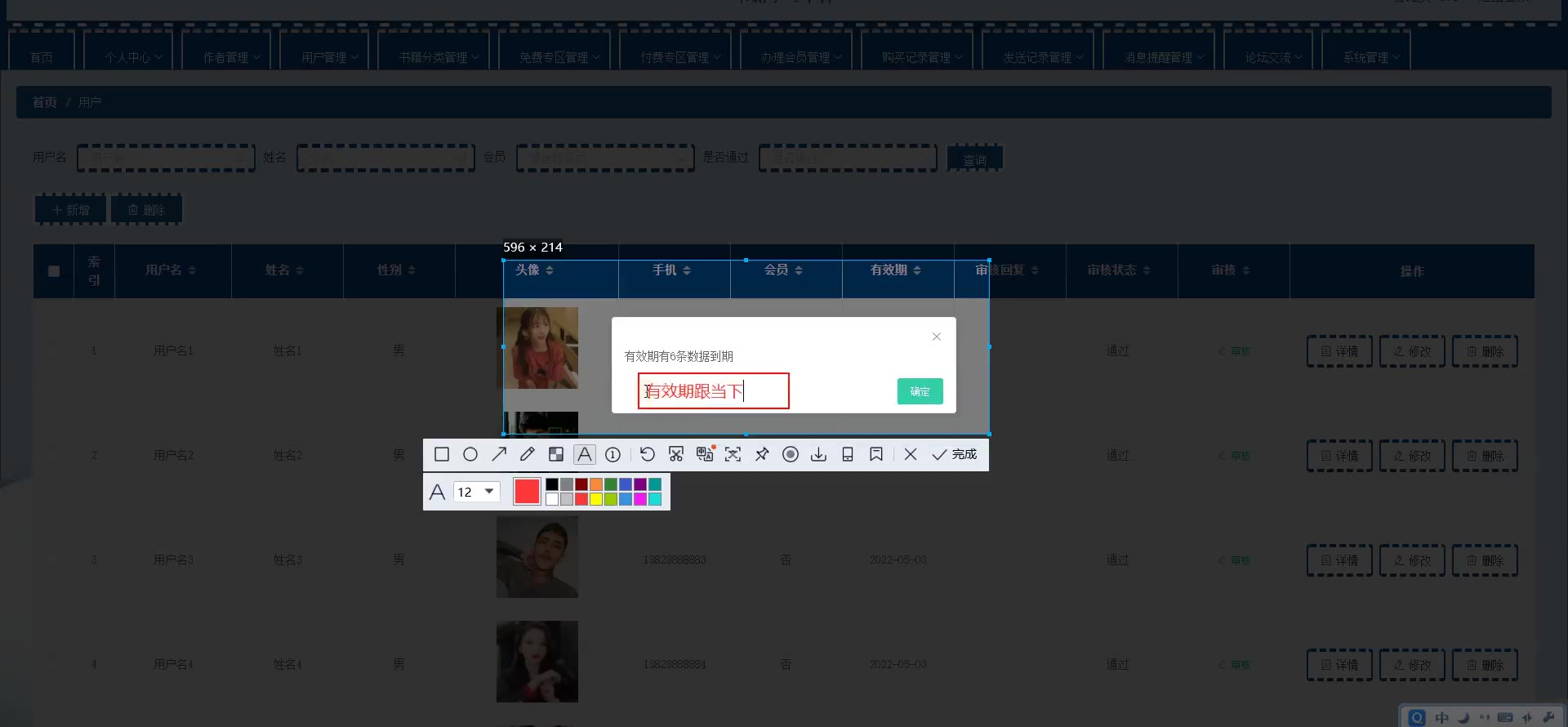Click the bookmark icon in screenshot toolbar

876,454
